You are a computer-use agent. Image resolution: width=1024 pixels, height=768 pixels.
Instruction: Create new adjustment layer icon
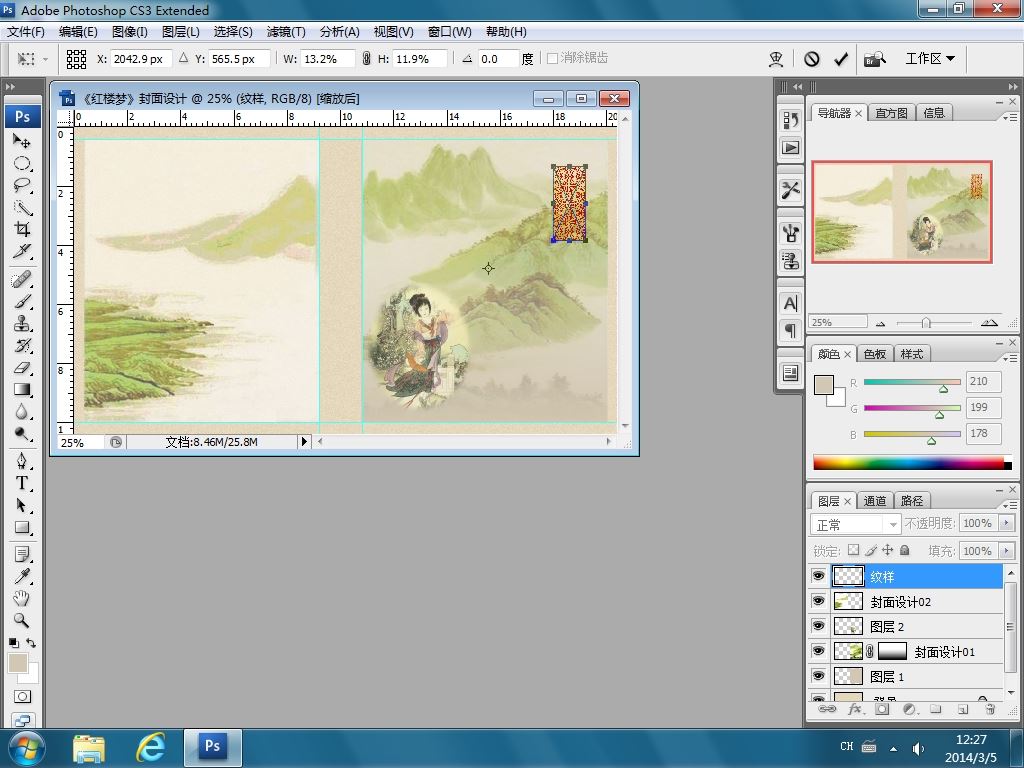(908, 709)
